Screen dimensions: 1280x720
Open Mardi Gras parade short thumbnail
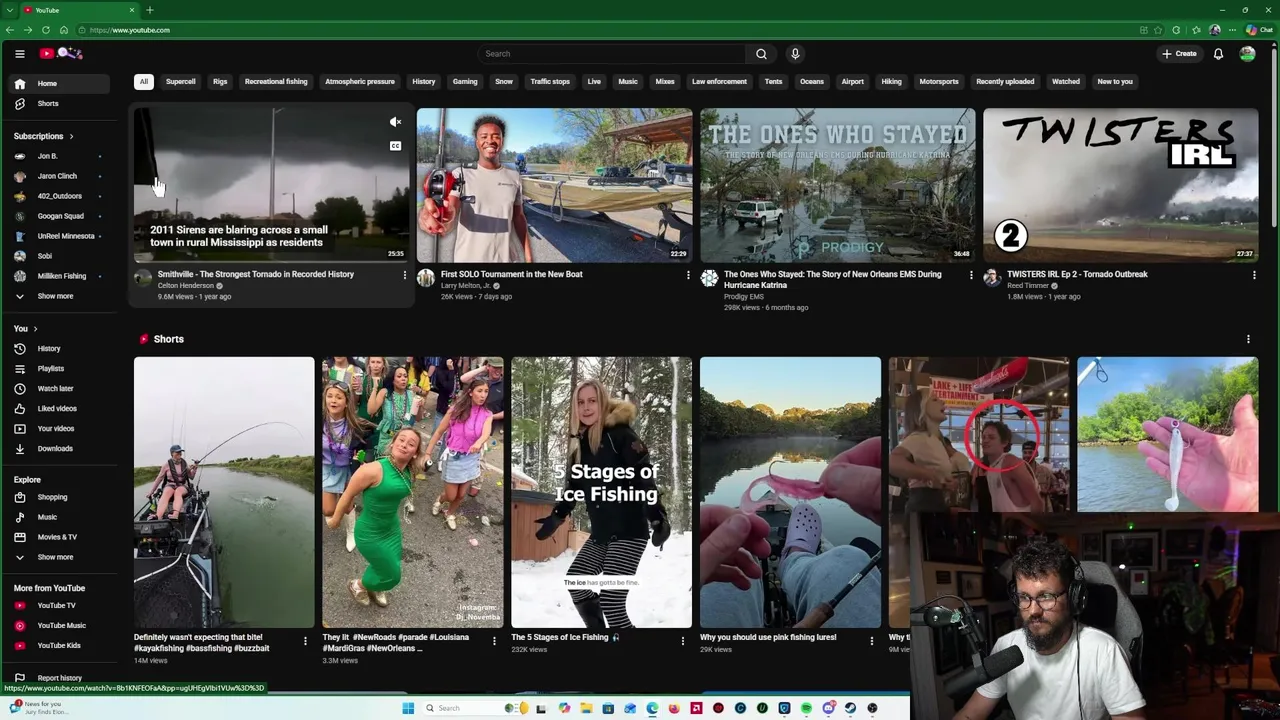click(413, 492)
